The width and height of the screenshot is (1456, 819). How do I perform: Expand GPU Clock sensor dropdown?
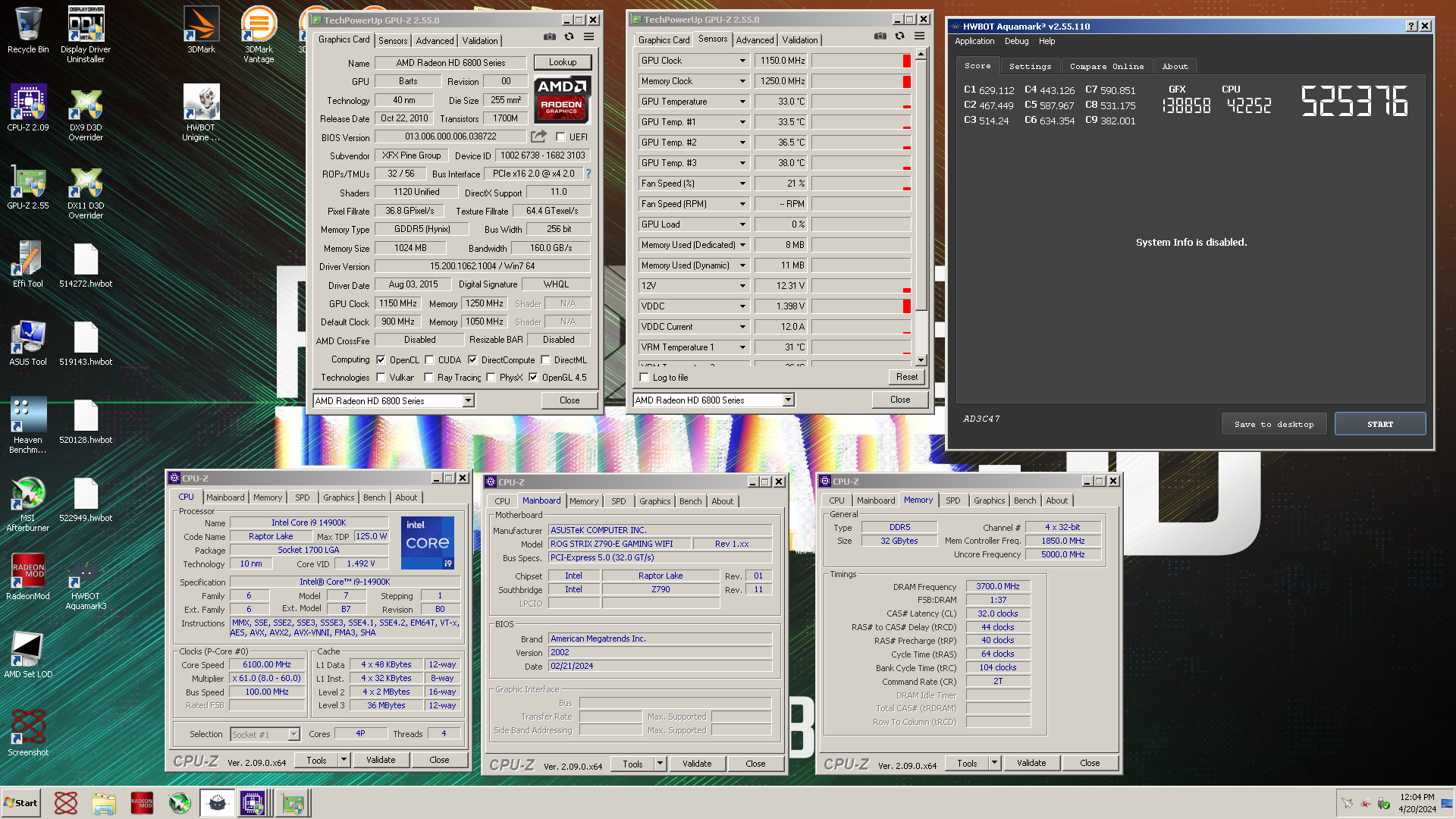(742, 61)
